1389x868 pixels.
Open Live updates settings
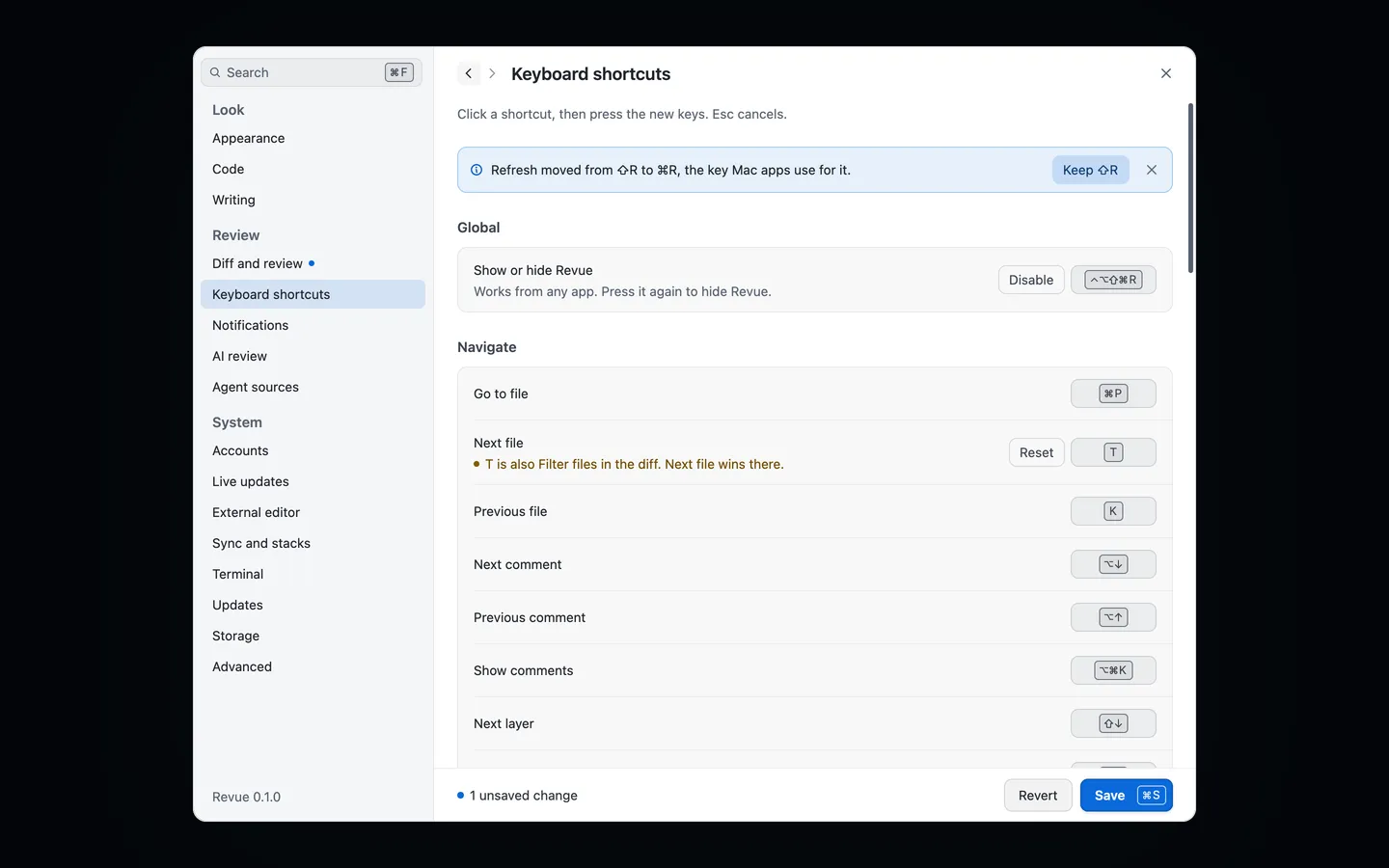(313, 481)
